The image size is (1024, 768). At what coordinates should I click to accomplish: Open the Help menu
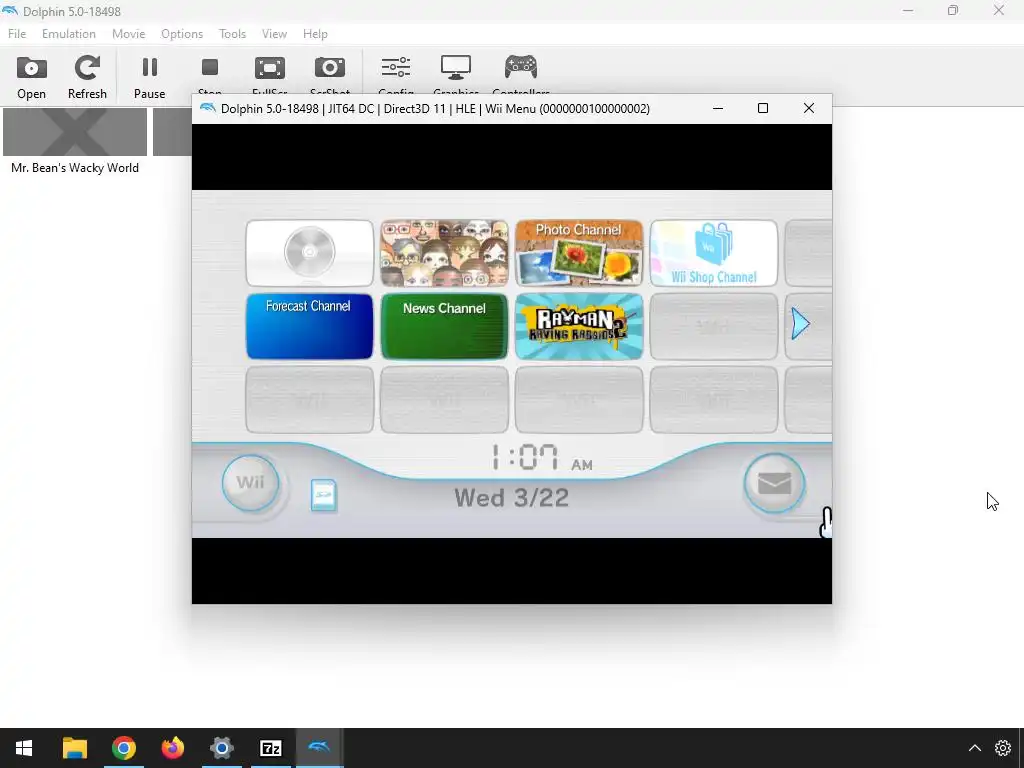[x=315, y=34]
